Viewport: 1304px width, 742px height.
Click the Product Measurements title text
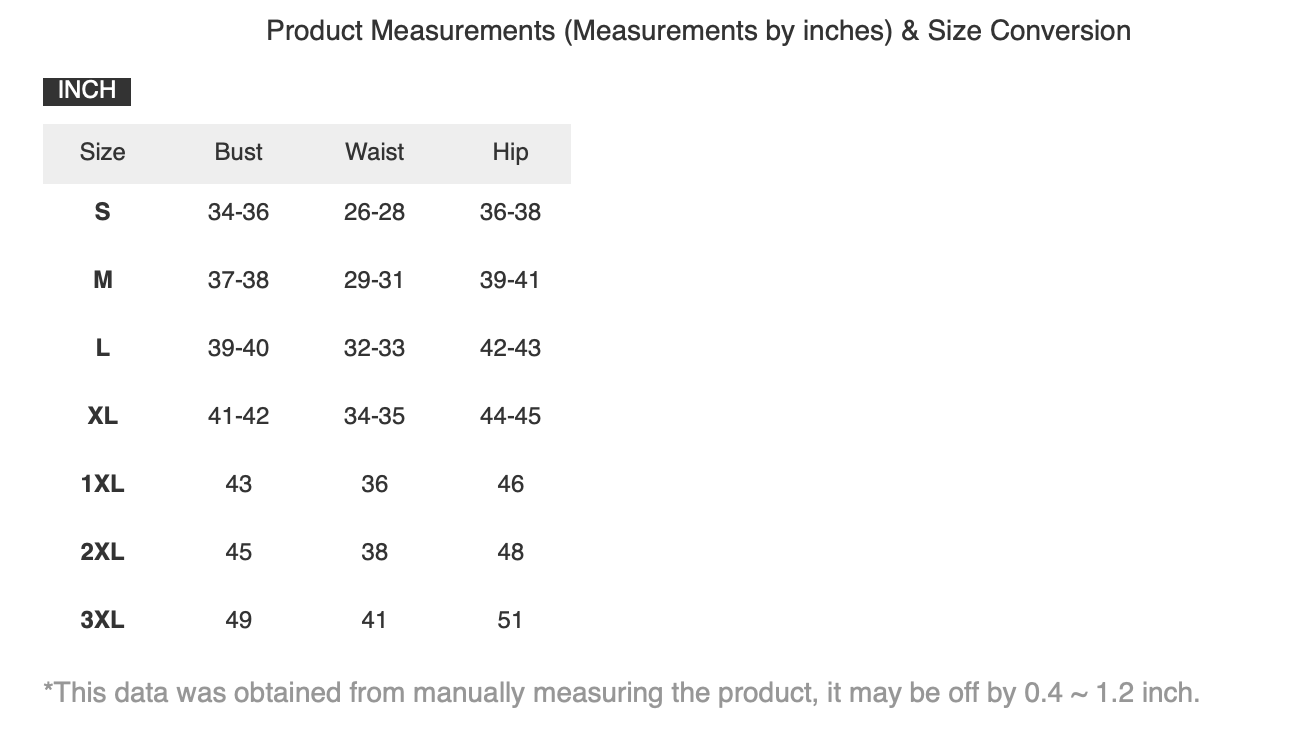(698, 31)
